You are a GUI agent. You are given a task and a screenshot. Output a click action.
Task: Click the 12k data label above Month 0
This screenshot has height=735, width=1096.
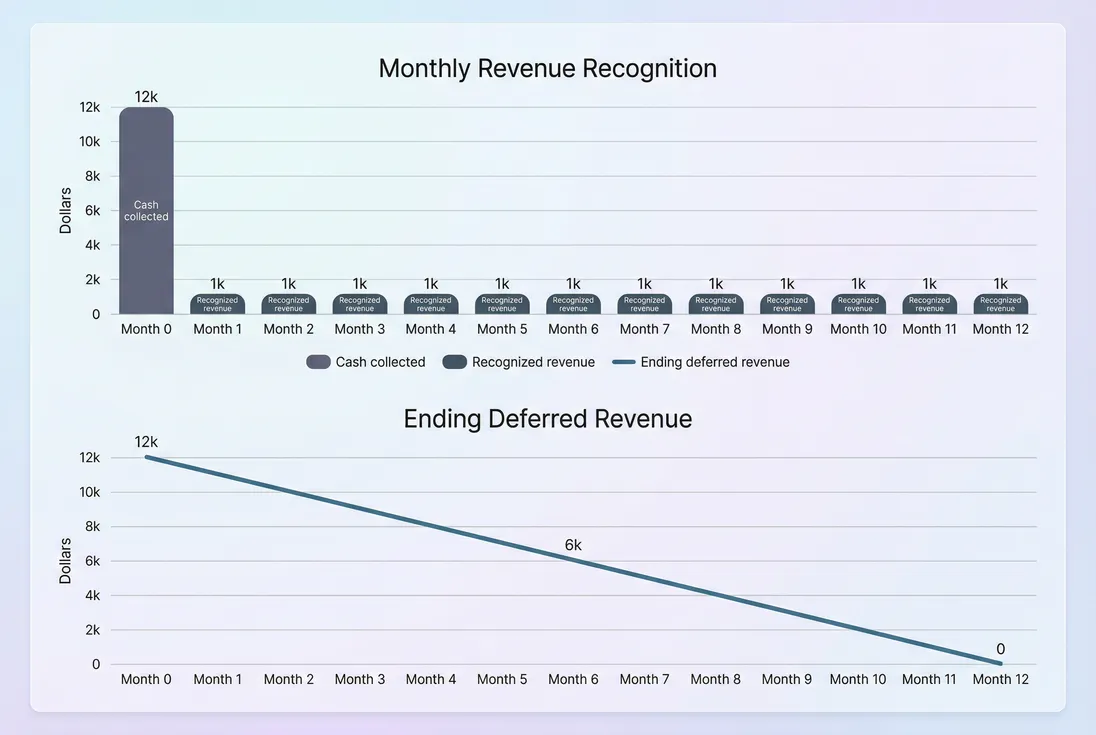click(x=146, y=96)
